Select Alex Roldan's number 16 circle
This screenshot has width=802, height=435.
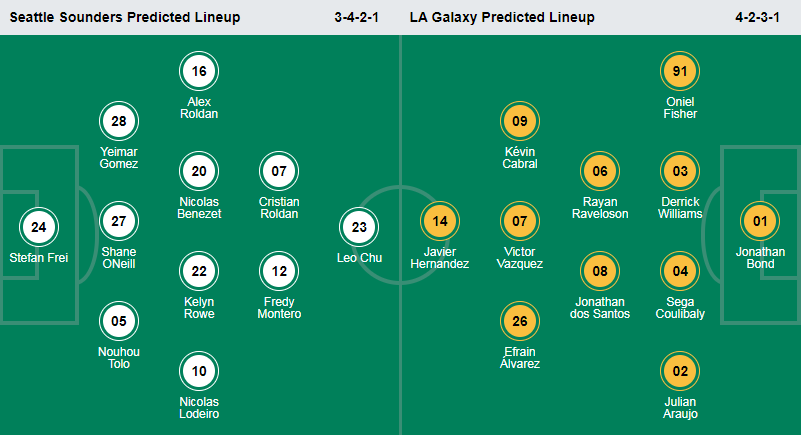[x=199, y=71]
